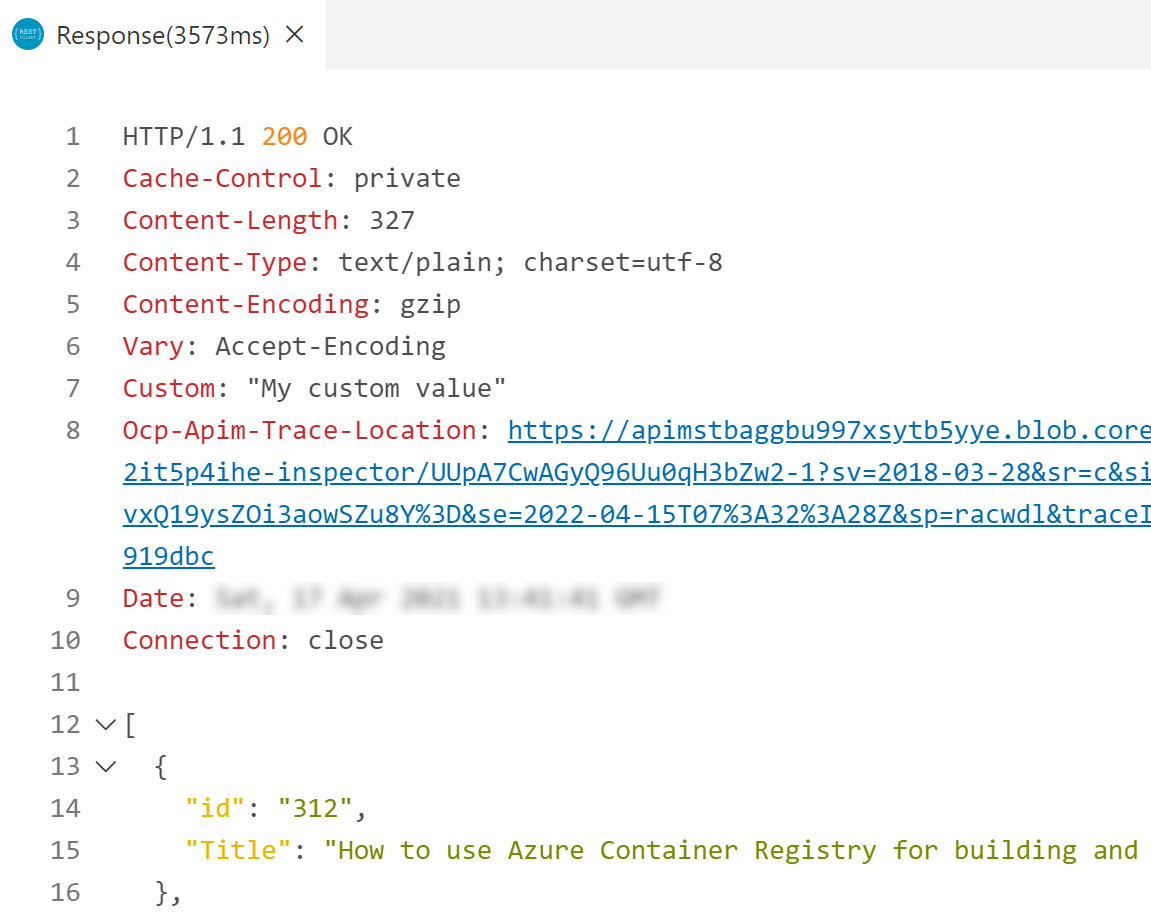Viewport: 1151px width, 913px height.
Task: Click the 200 status code
Action: [x=284, y=137]
